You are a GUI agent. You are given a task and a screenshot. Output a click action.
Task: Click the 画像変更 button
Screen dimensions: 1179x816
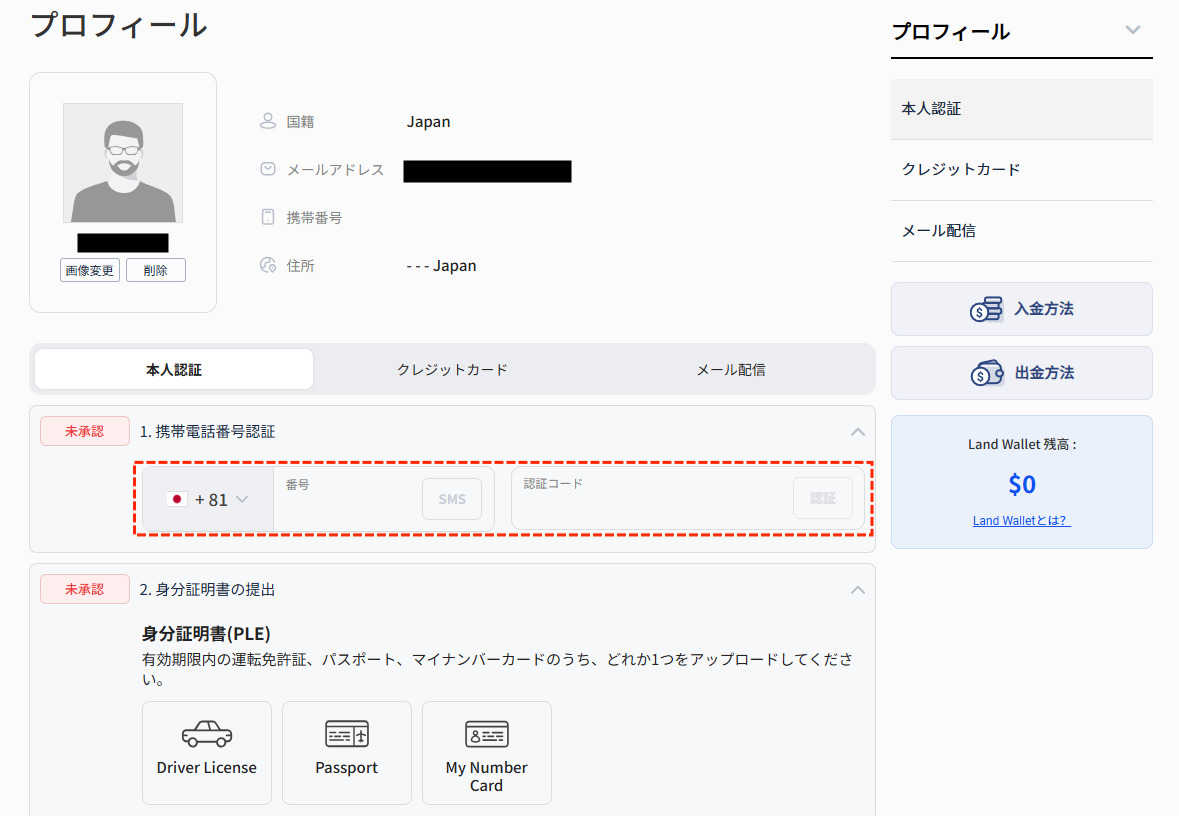click(x=89, y=269)
